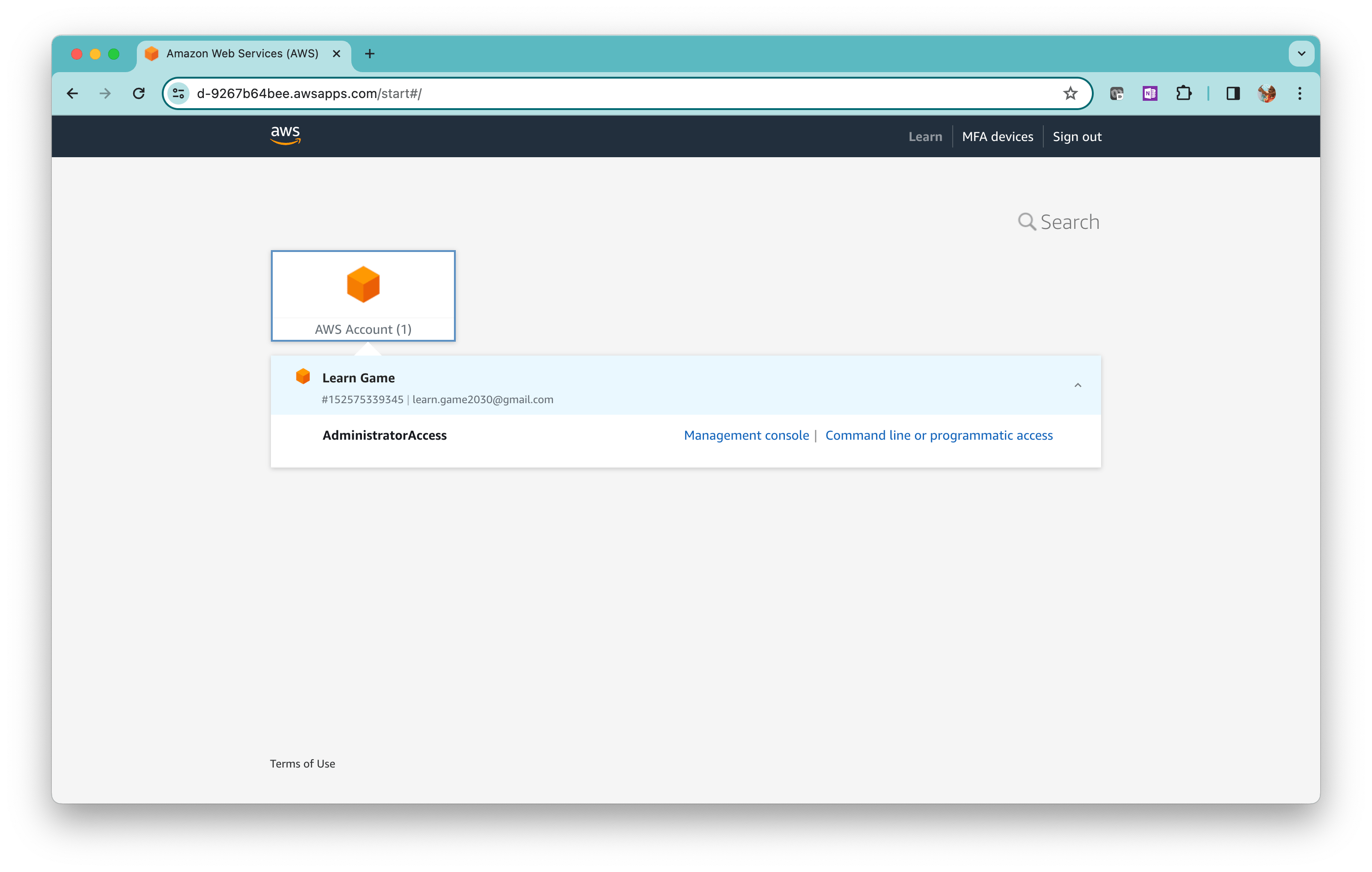Click the Learn Game account cube icon
Viewport: 1372px width, 872px height.
[x=302, y=376]
